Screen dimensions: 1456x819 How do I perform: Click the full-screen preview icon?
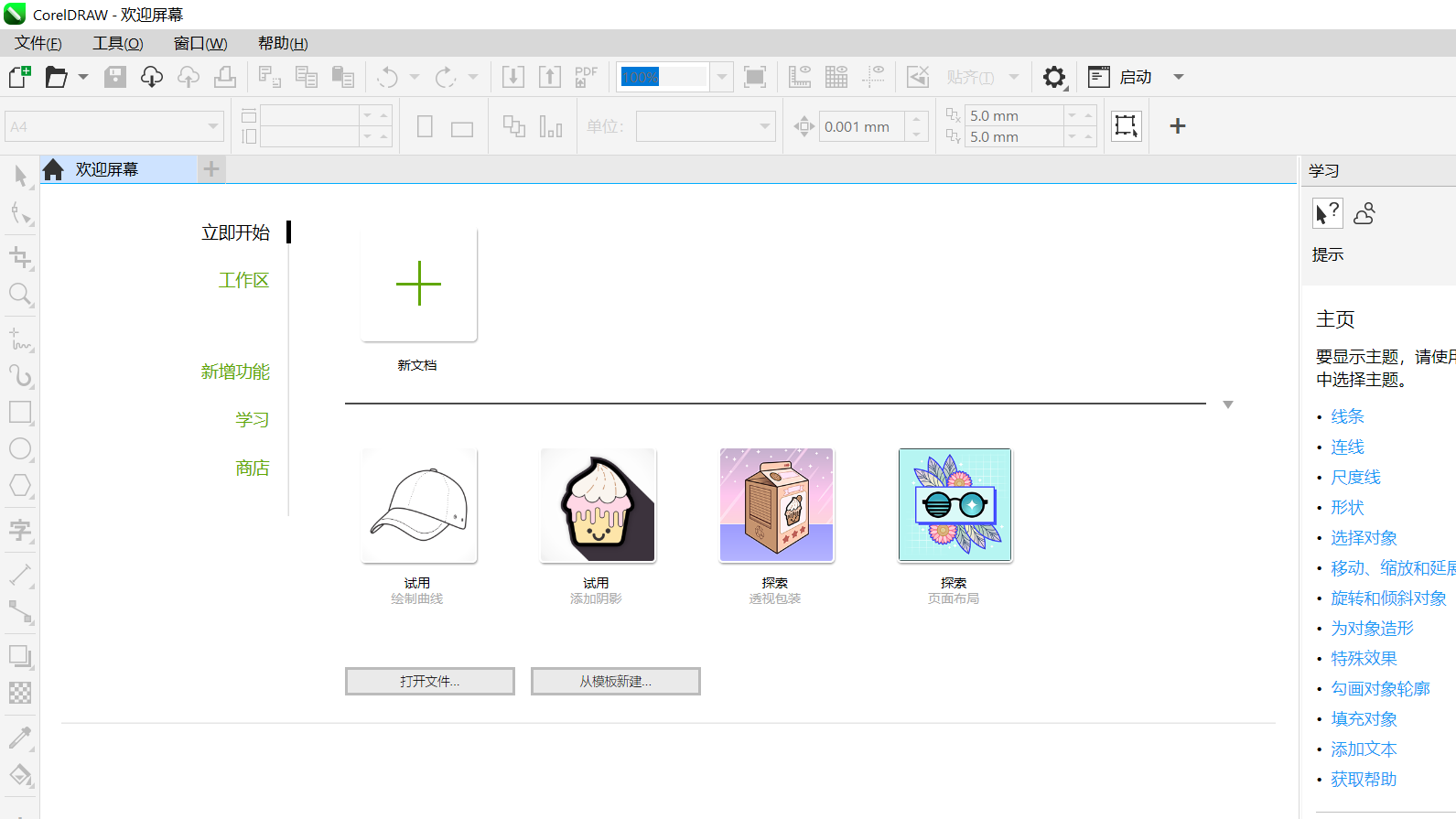755,77
